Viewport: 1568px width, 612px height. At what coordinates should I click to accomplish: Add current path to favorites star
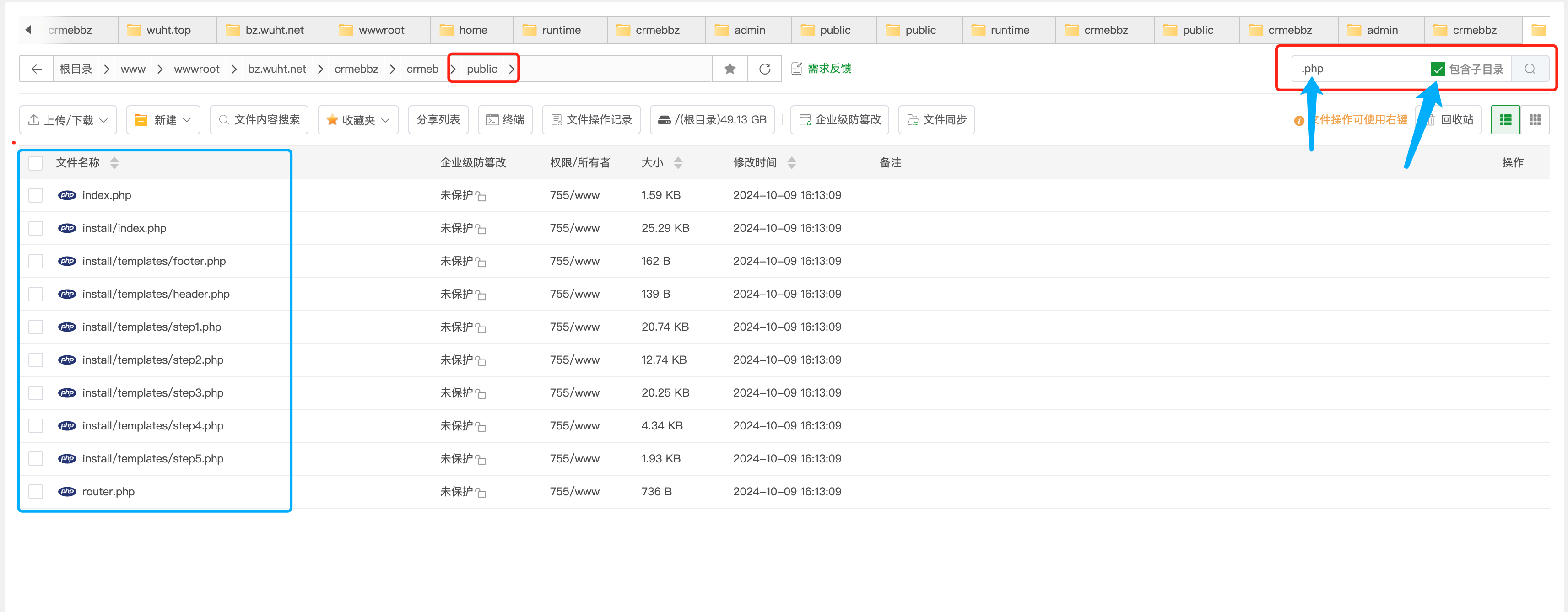pos(730,69)
